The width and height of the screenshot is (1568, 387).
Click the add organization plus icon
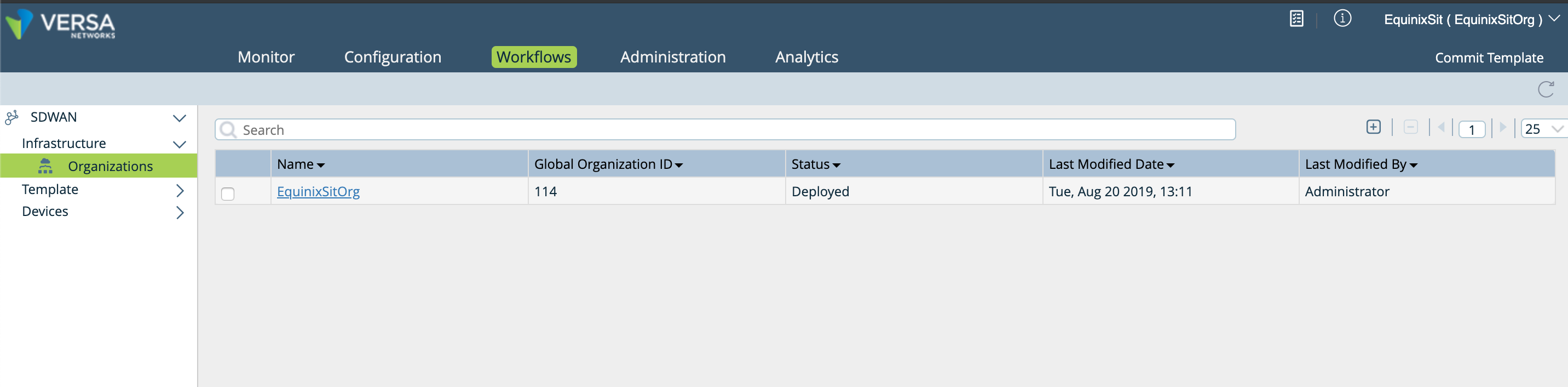coord(1373,127)
